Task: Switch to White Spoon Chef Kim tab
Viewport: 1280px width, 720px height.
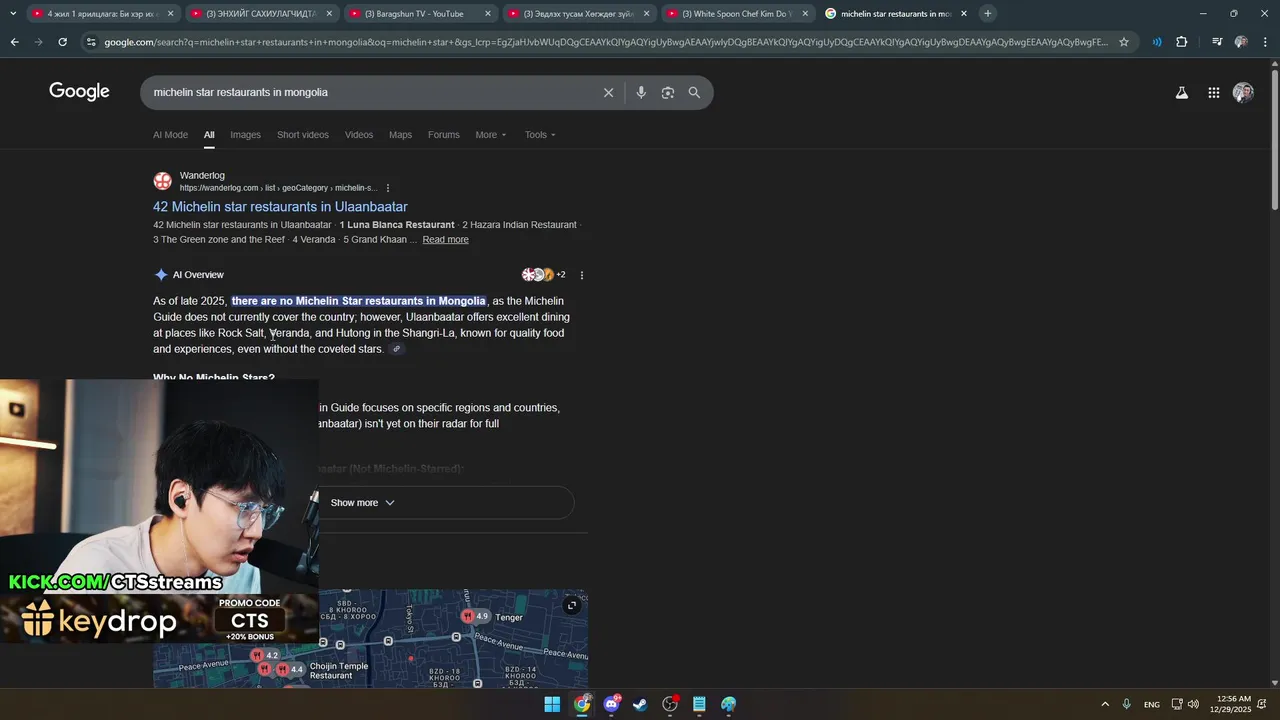Action: (x=736, y=14)
